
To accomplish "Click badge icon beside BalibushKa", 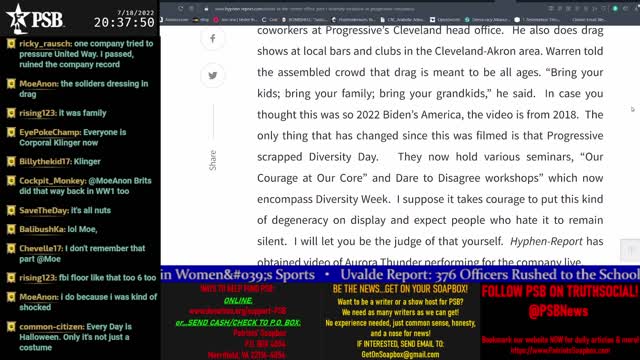I will (x=11, y=229).
